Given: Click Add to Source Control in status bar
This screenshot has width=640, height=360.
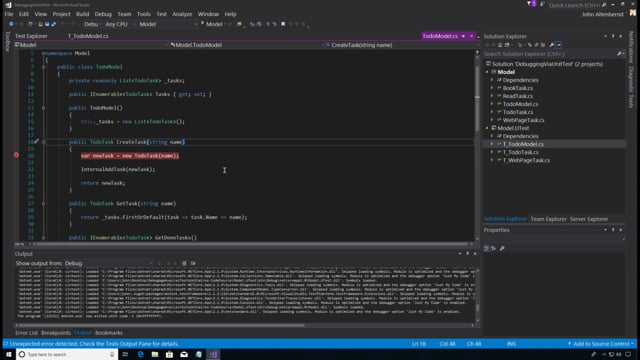Looking at the screenshot, I should click(x=600, y=344).
